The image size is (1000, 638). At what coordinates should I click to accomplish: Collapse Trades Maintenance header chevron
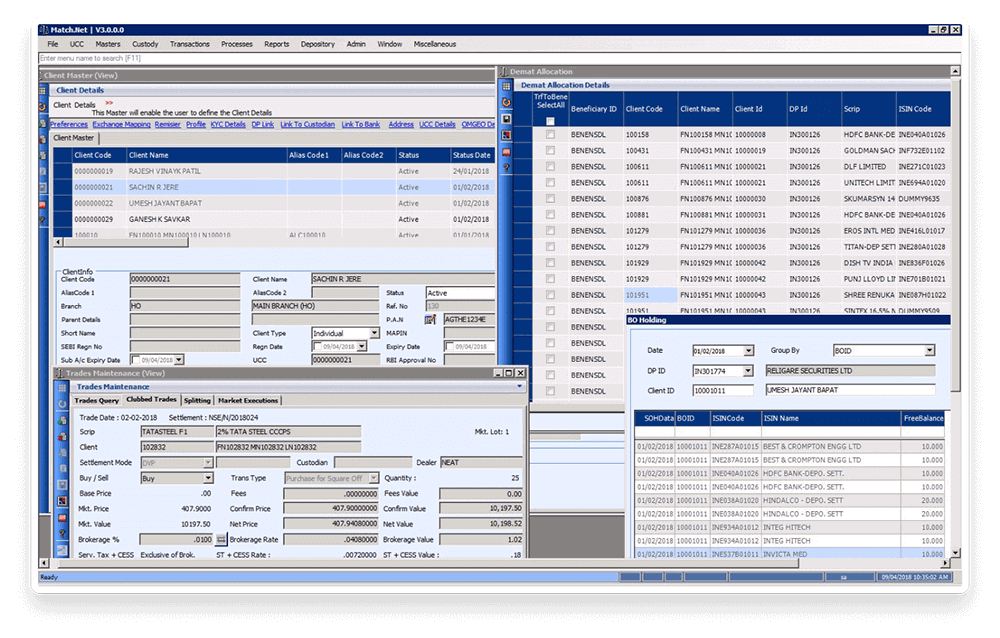tap(520, 387)
